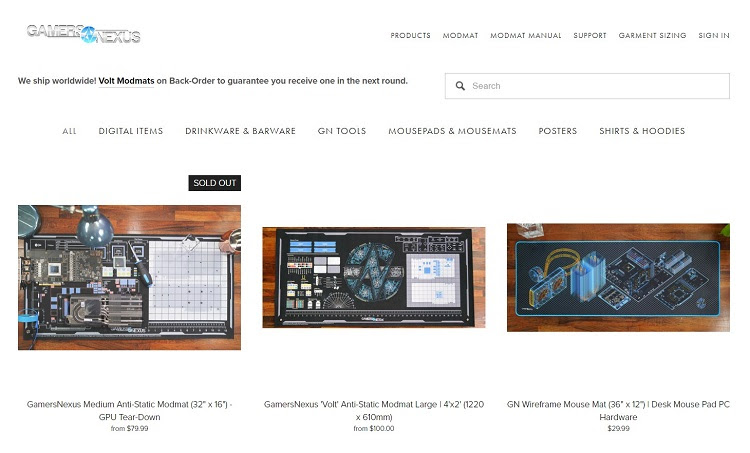The height and width of the screenshot is (453, 750).
Task: Select the Digital Items category
Action: click(131, 131)
